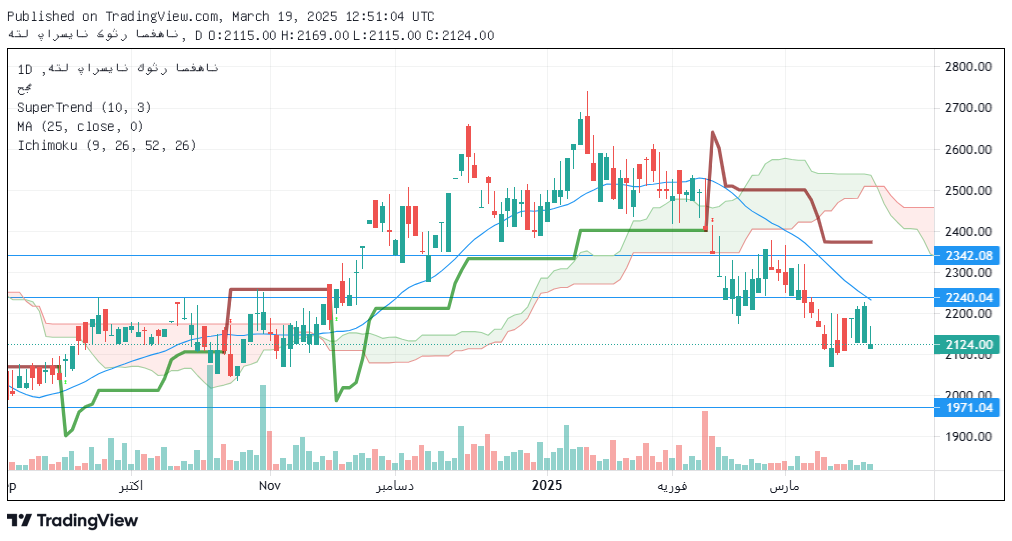Click the دسامبر label on time axis
This screenshot has height=541, width=1012.
coord(396,486)
